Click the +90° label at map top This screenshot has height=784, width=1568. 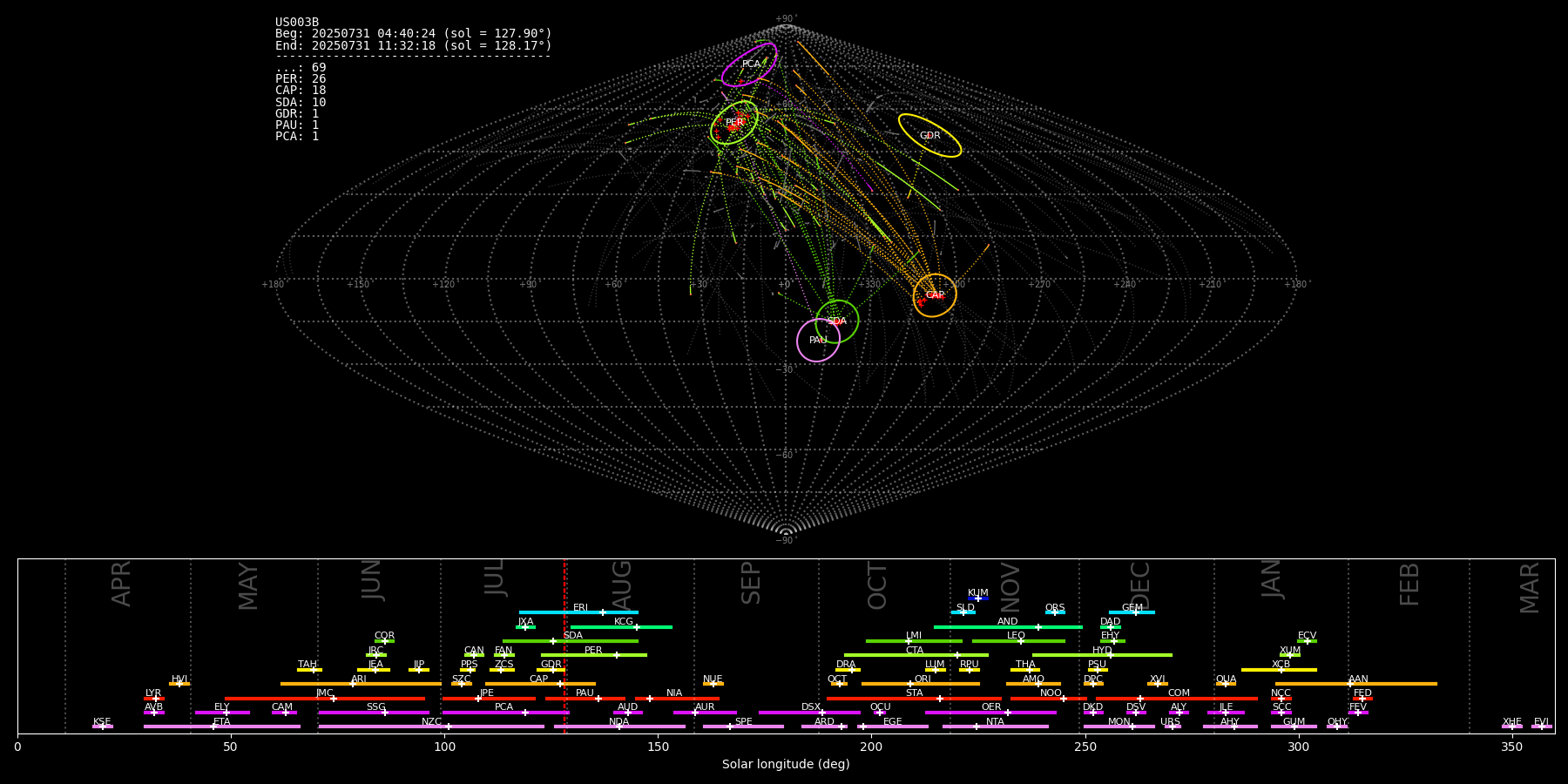786,19
